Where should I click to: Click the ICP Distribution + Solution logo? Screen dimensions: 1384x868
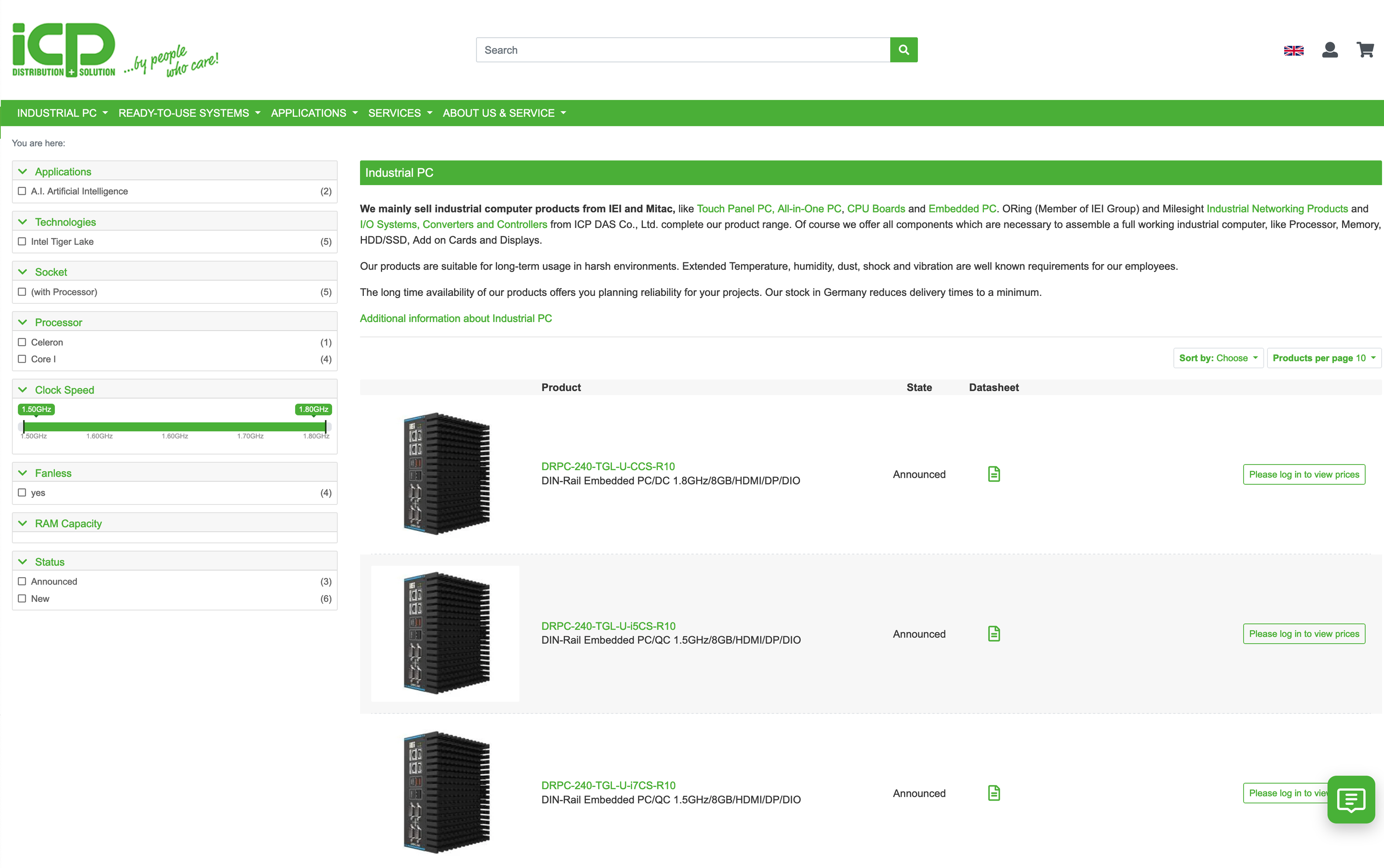[x=64, y=50]
